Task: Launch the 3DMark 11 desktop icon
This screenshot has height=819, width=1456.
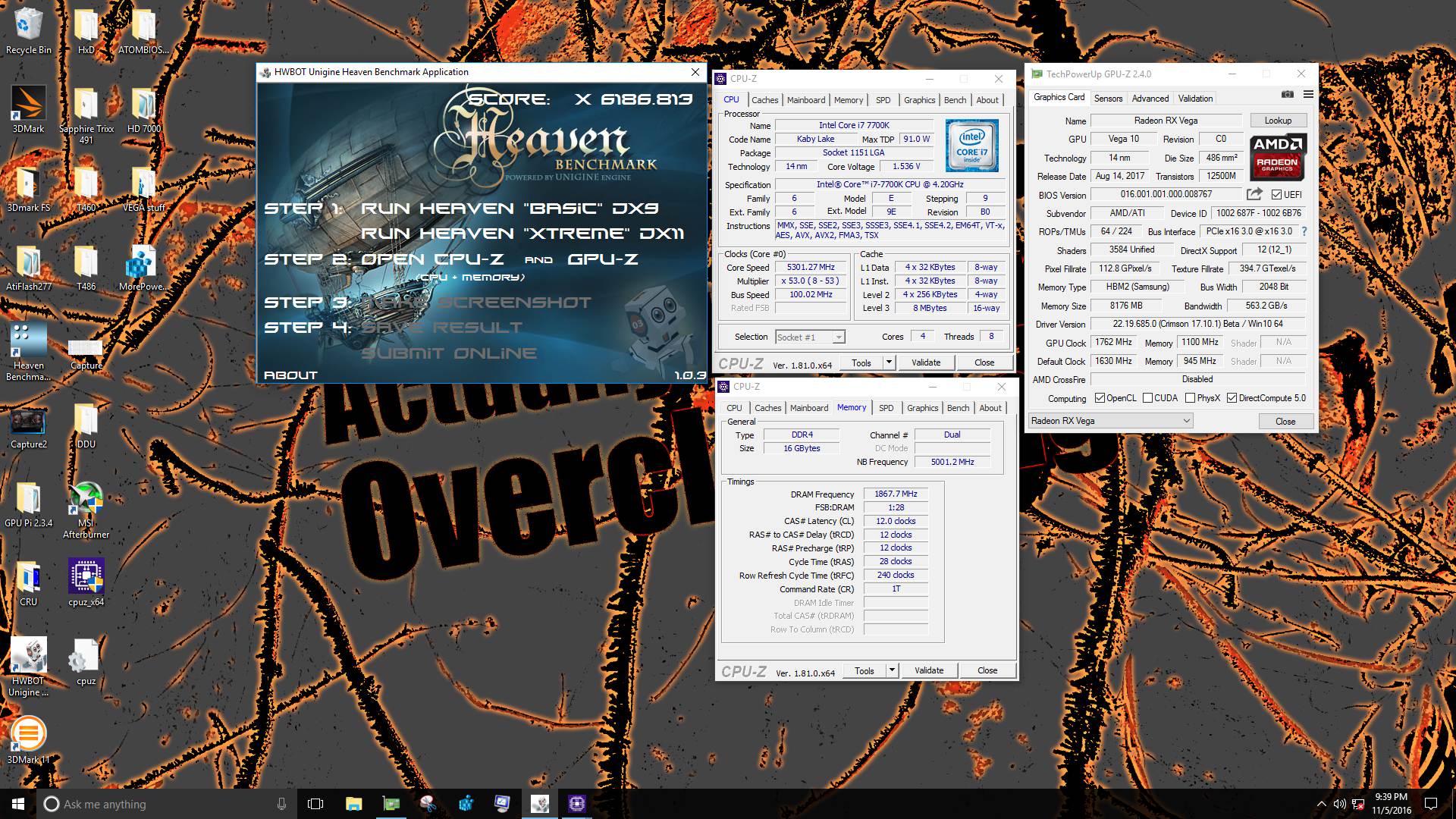Action: tap(28, 740)
